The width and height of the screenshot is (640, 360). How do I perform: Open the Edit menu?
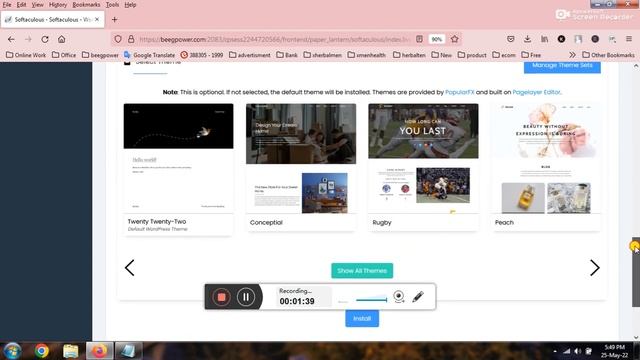coord(21,5)
